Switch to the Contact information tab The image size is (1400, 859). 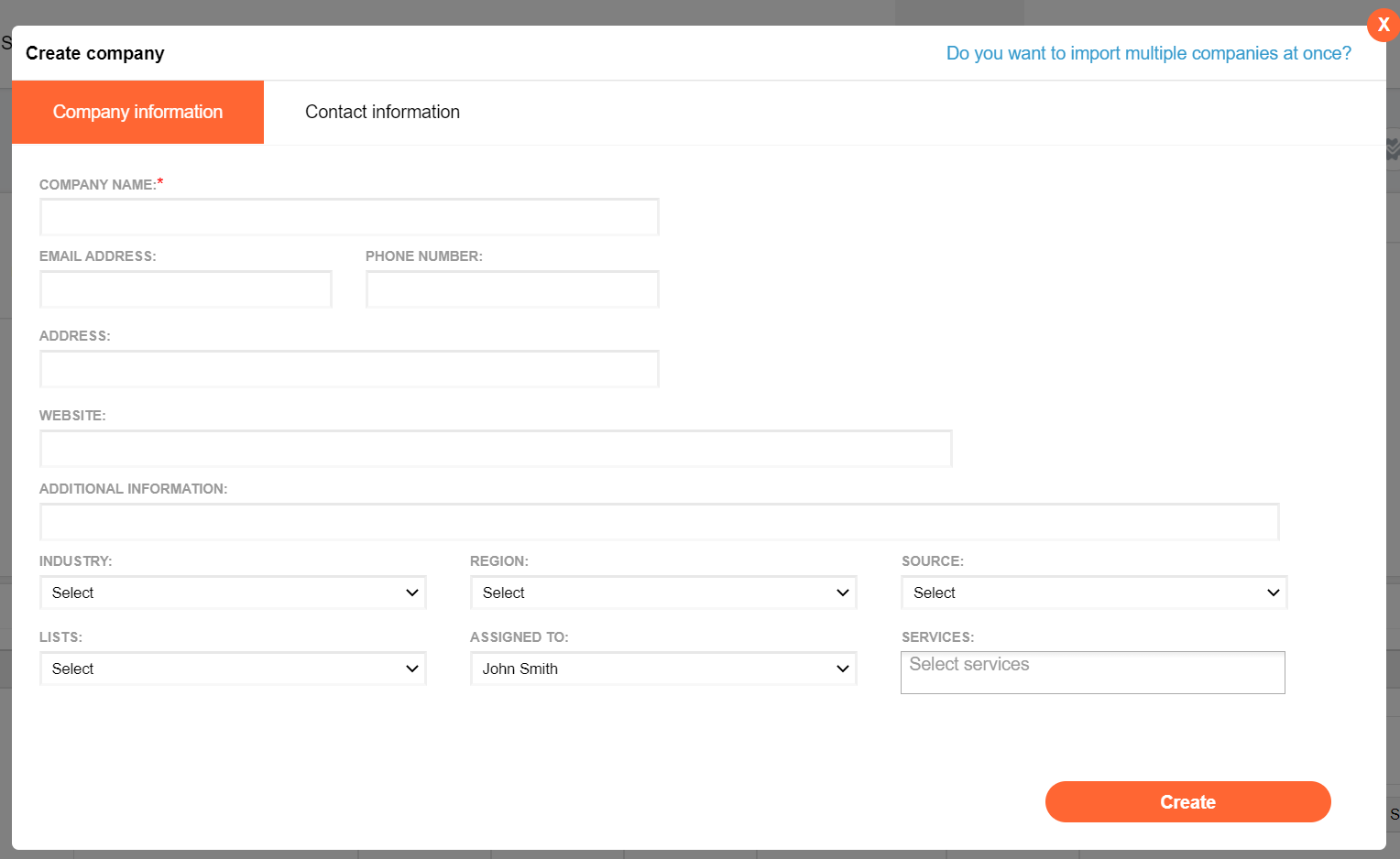(382, 112)
